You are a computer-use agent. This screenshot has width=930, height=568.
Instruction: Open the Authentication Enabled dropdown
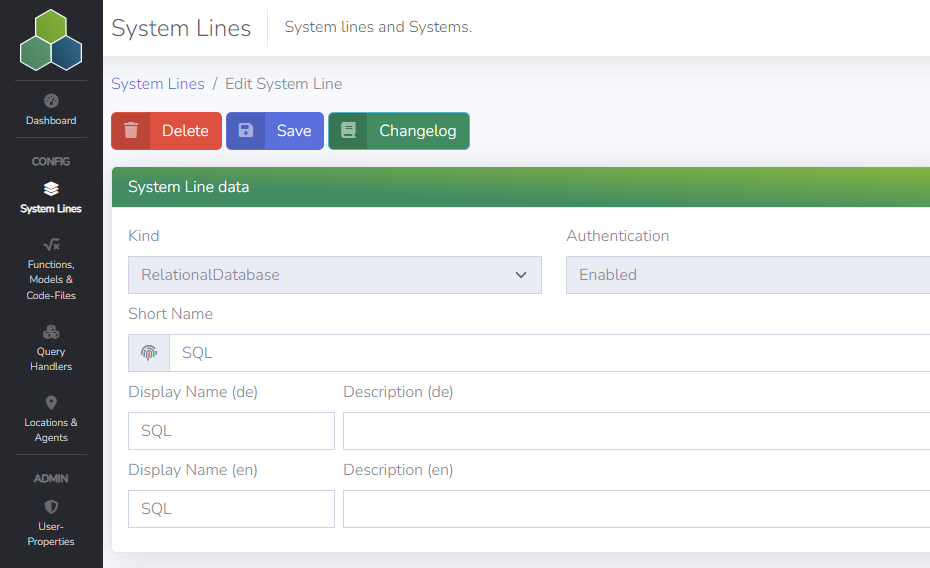click(x=748, y=275)
